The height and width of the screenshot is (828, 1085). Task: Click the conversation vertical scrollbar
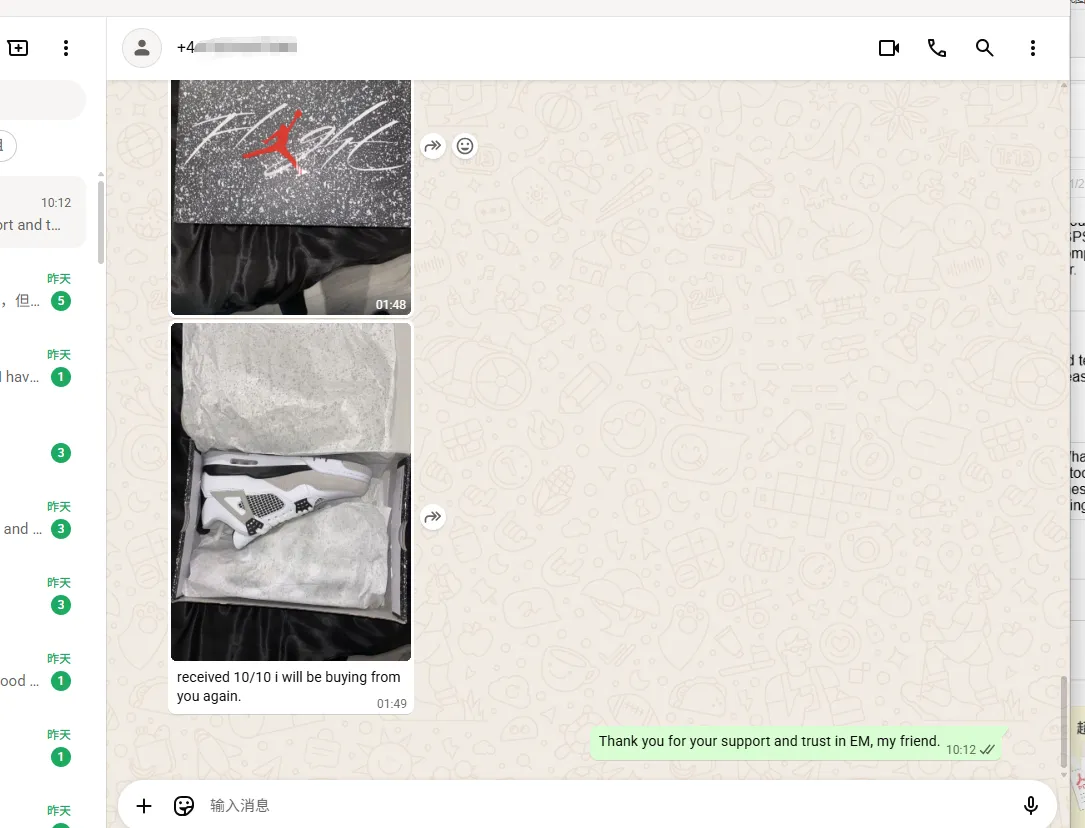pos(1063,720)
